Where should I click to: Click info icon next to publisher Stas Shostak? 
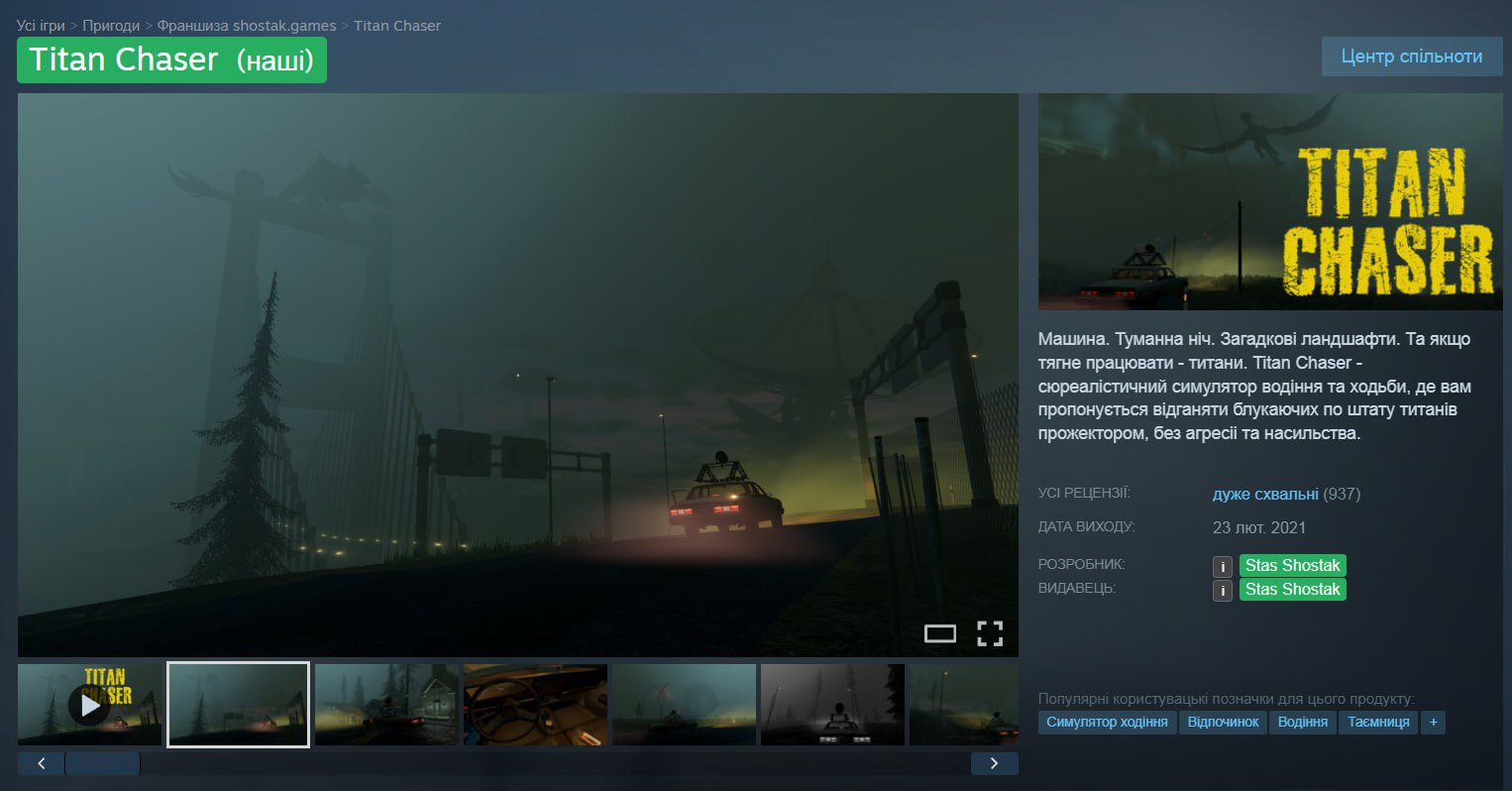1223,590
